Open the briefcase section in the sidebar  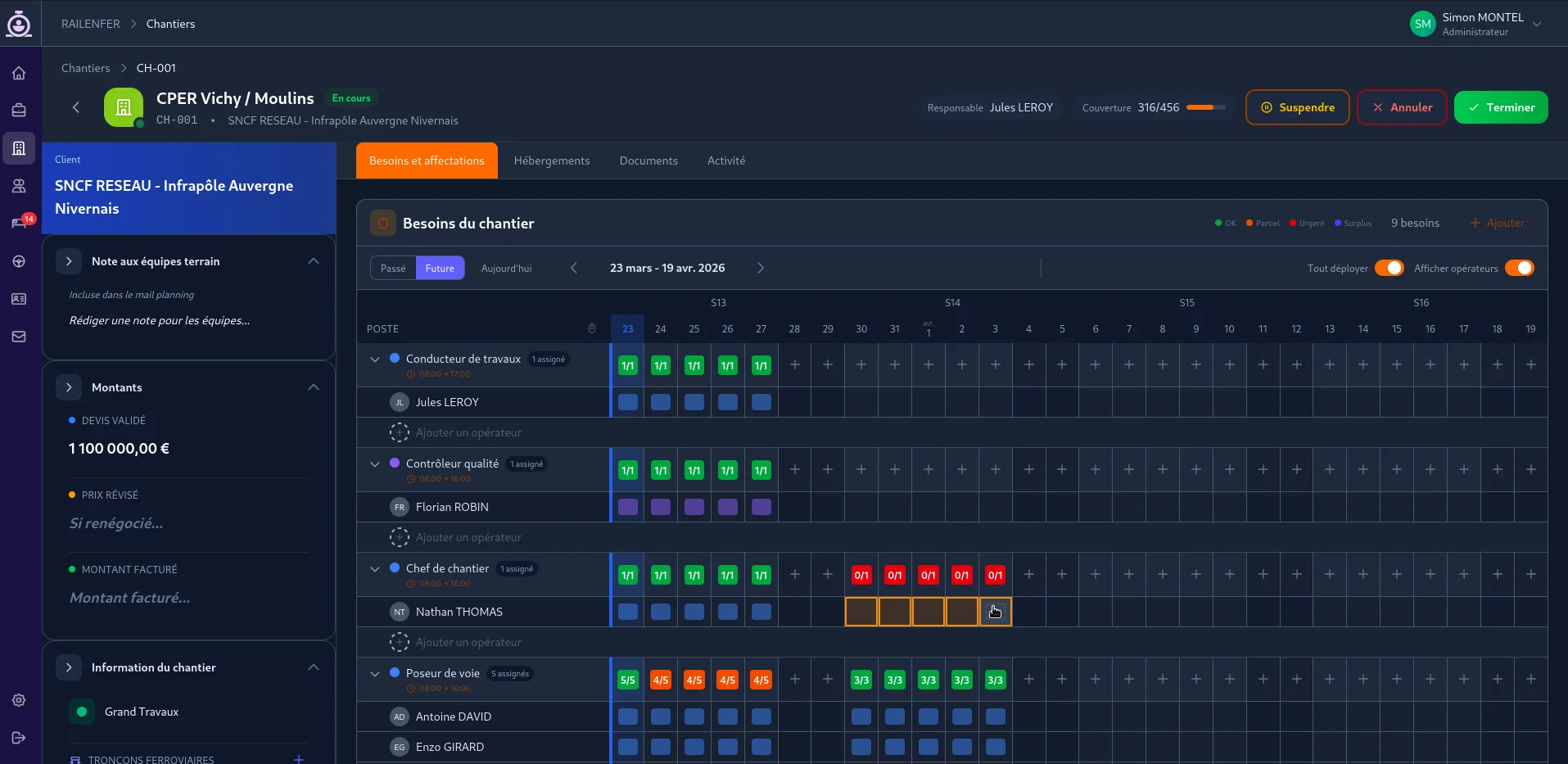coord(18,110)
